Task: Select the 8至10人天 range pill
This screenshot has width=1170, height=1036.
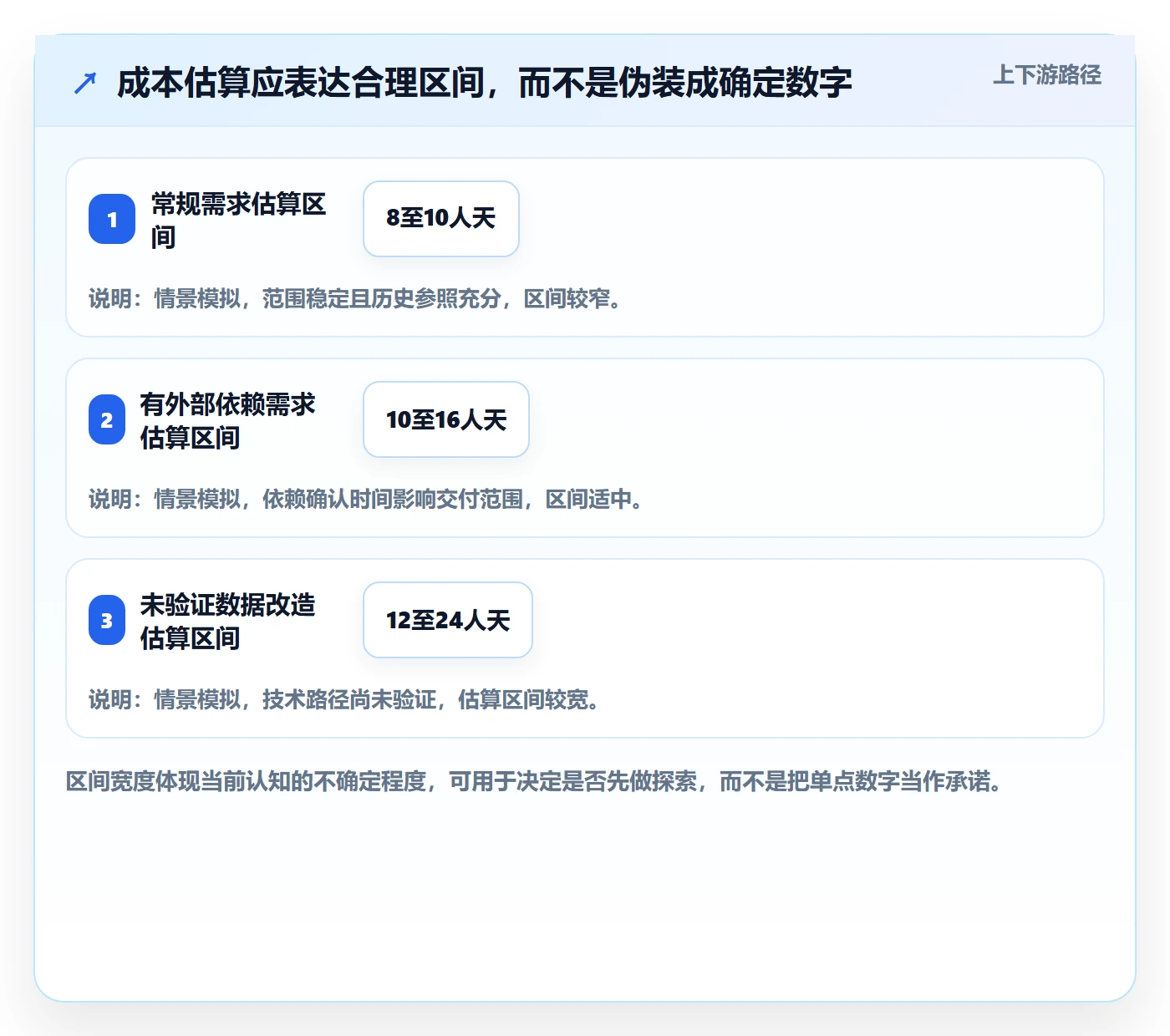Action: point(441,219)
